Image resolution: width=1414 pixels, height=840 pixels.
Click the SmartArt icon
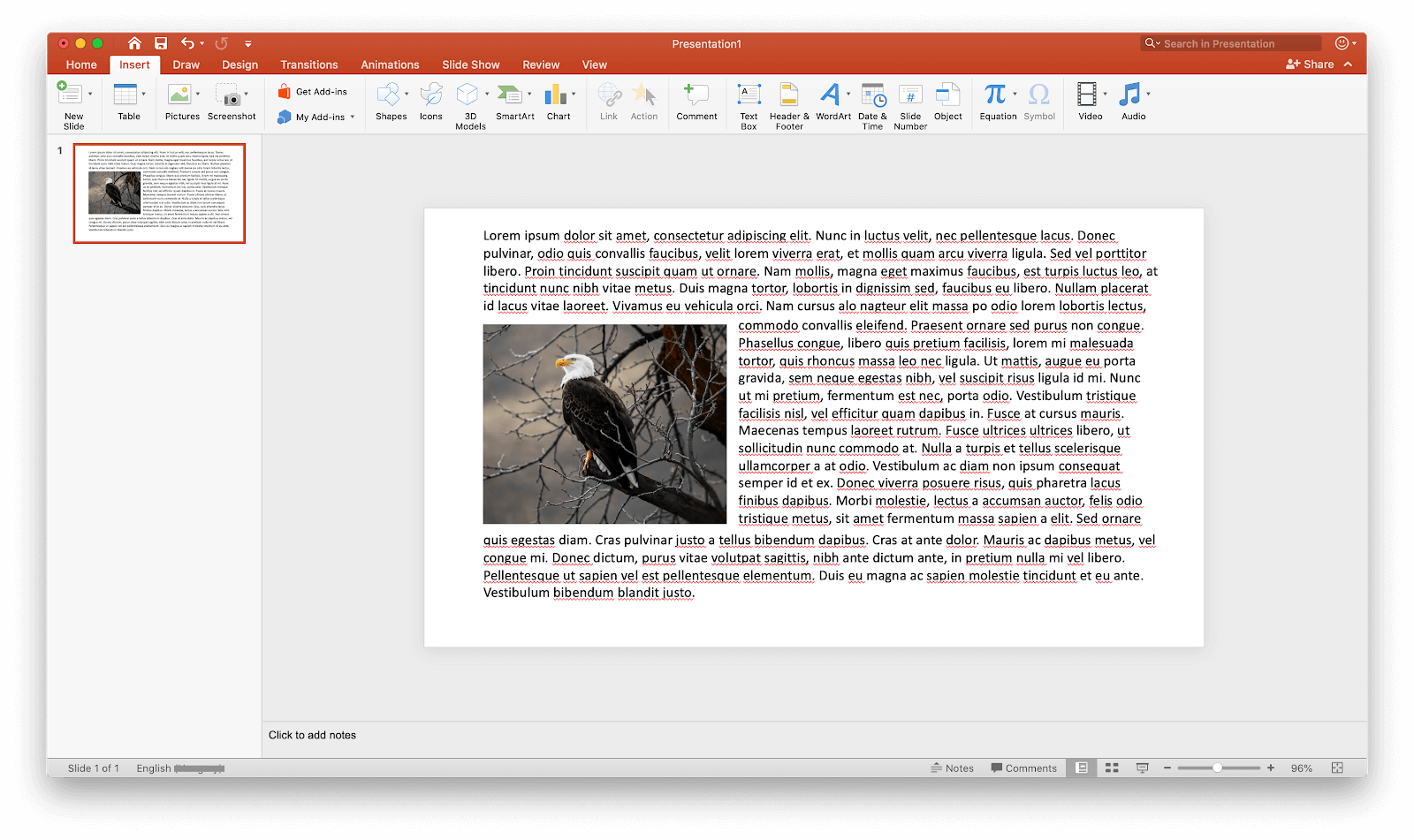[509, 95]
